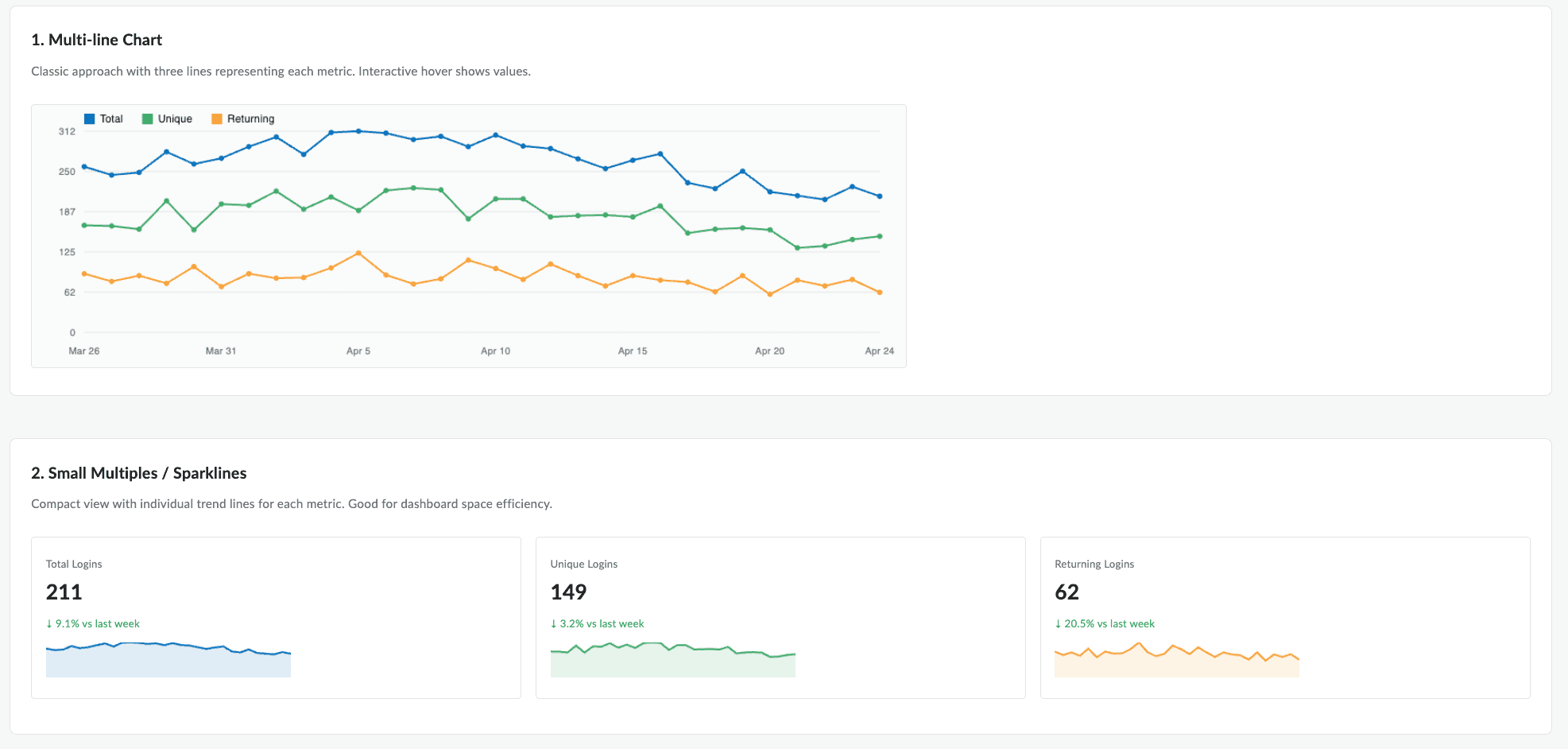Click the Apr 10 x-axis date label
The image size is (1568, 749).
[x=495, y=351]
